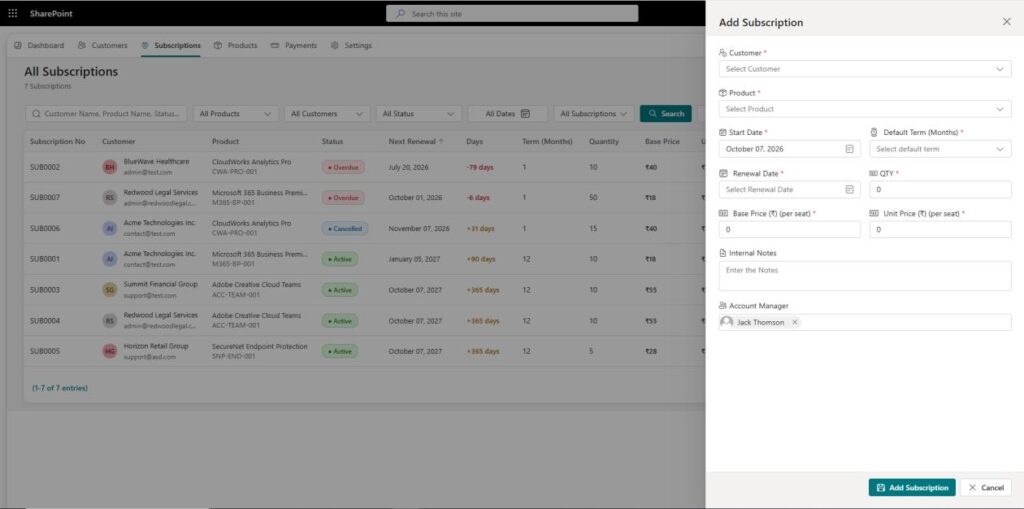Click the Overdue badge on SUB0002
The width and height of the screenshot is (1024, 509).
coord(343,167)
